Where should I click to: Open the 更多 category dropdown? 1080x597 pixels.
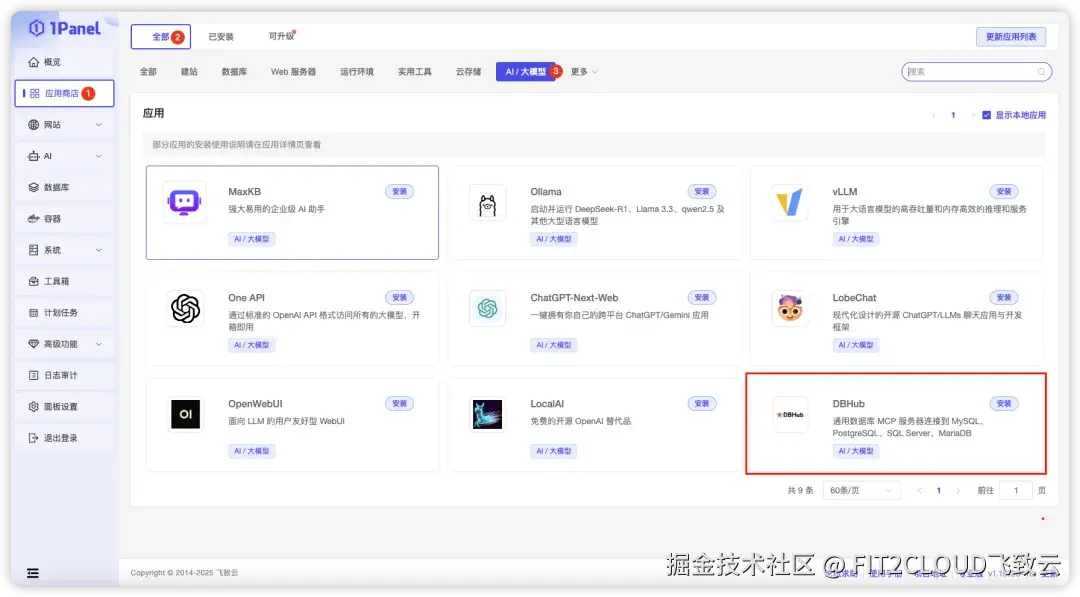(x=584, y=72)
